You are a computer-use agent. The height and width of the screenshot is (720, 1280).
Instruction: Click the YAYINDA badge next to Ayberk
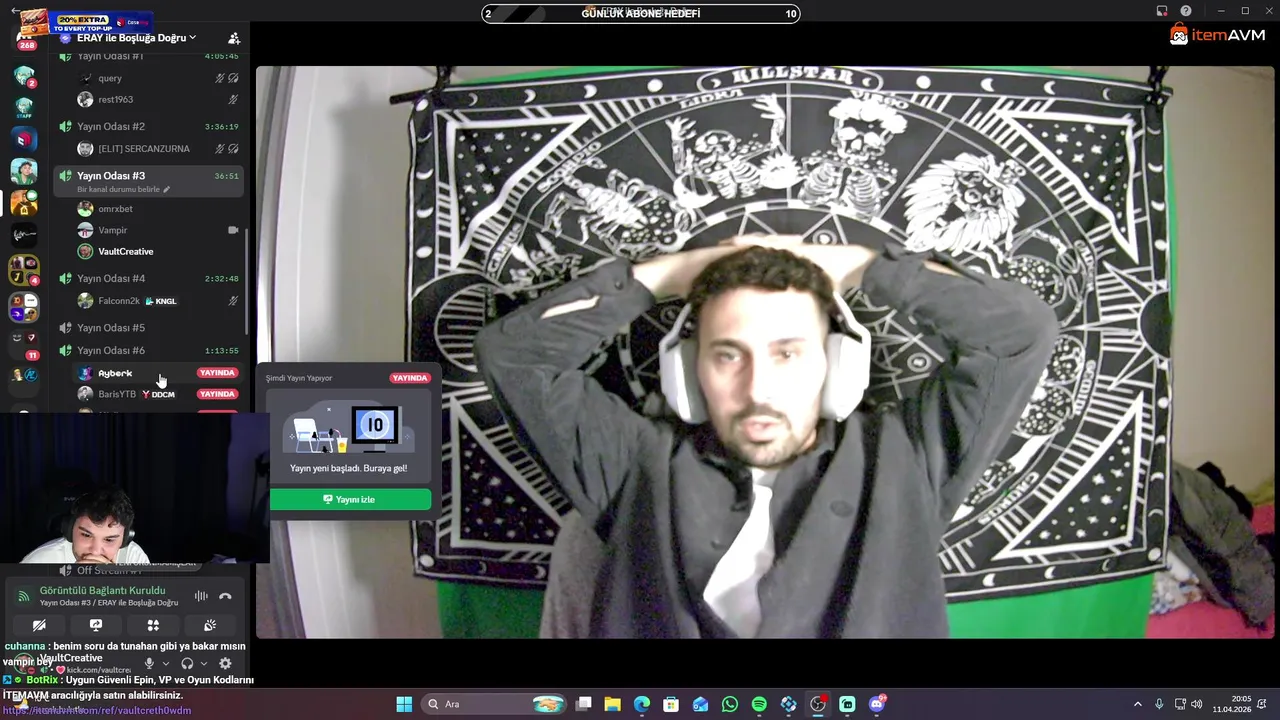pyautogui.click(x=217, y=373)
